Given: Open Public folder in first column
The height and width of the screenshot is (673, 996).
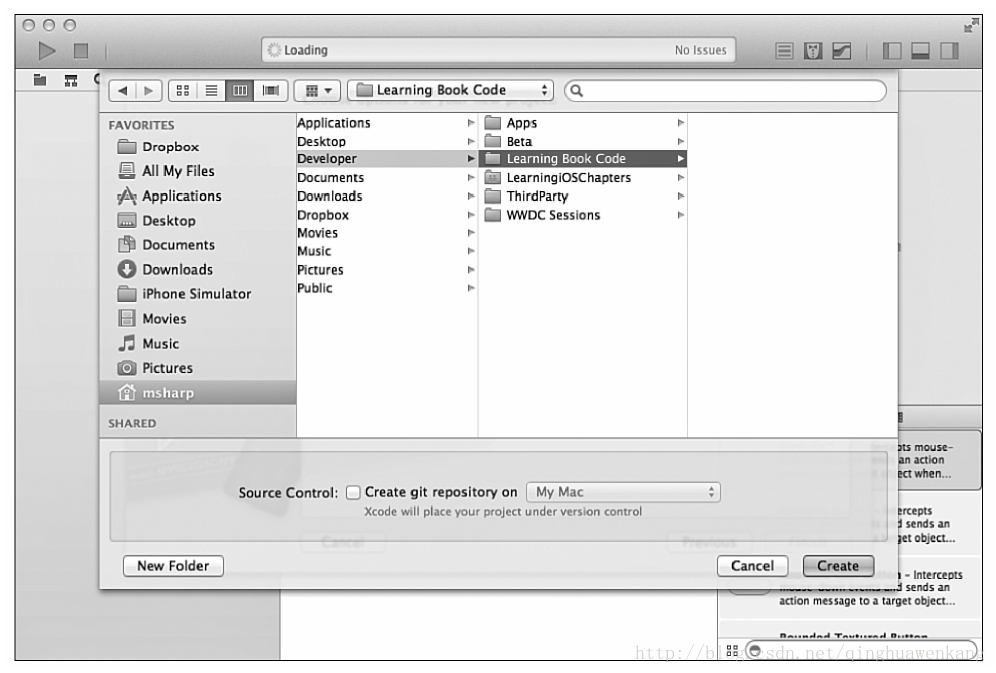Looking at the screenshot, I should pos(386,288).
